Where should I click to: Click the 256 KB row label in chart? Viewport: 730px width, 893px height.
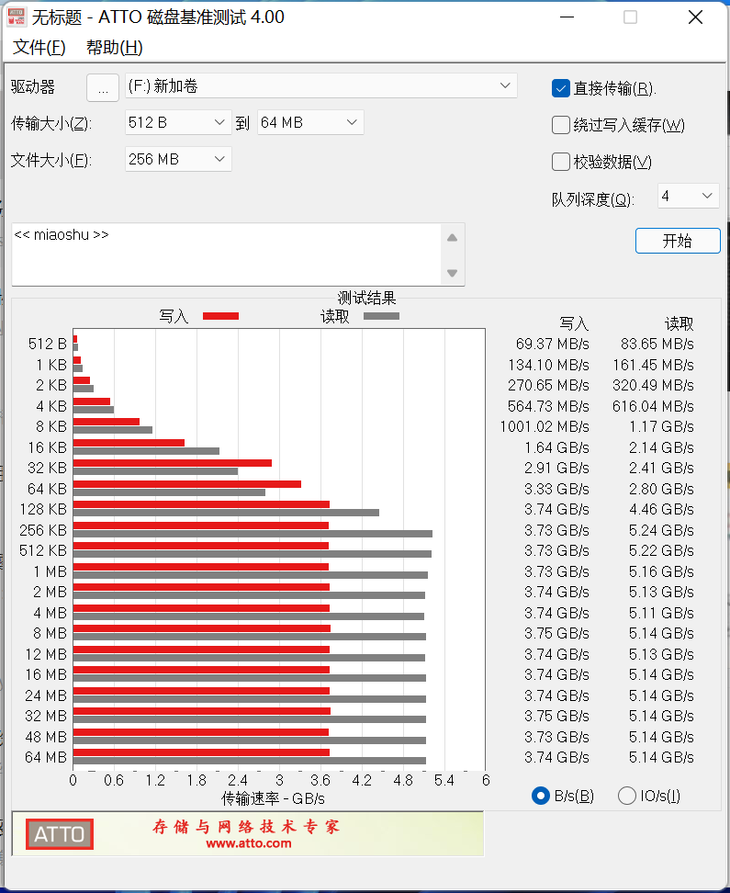[43, 530]
